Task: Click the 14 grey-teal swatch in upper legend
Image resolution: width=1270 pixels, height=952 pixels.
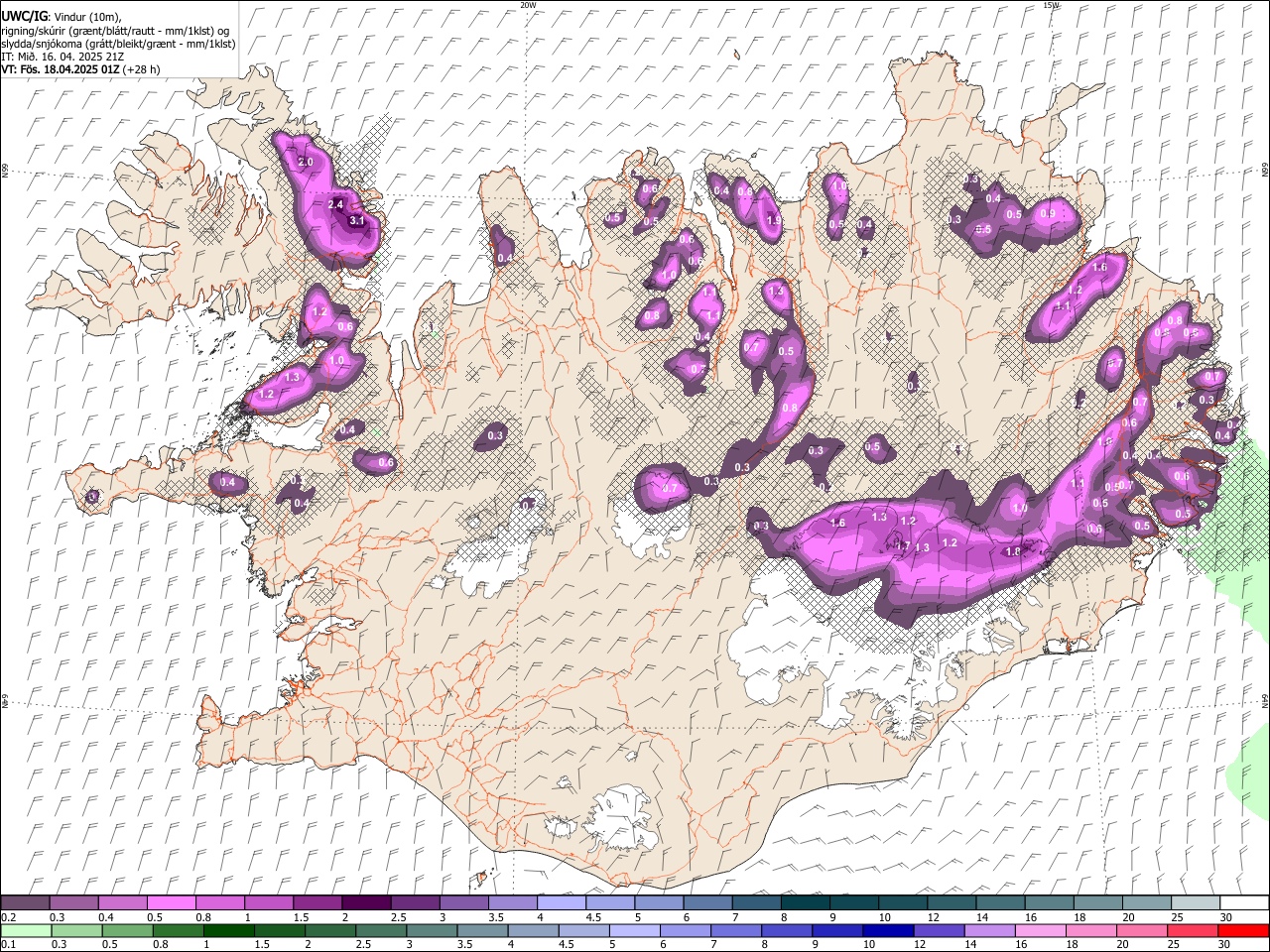Action: coord(1000,903)
